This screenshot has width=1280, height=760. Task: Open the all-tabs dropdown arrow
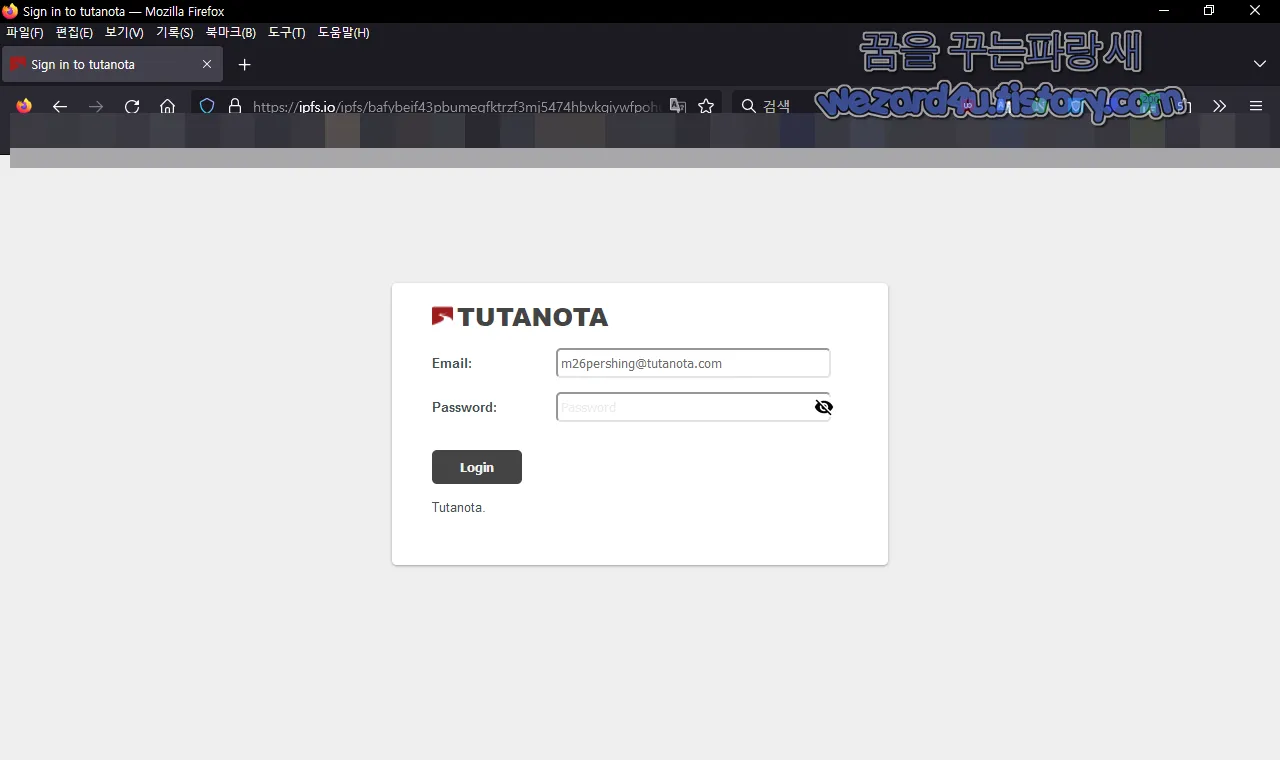(x=1260, y=64)
